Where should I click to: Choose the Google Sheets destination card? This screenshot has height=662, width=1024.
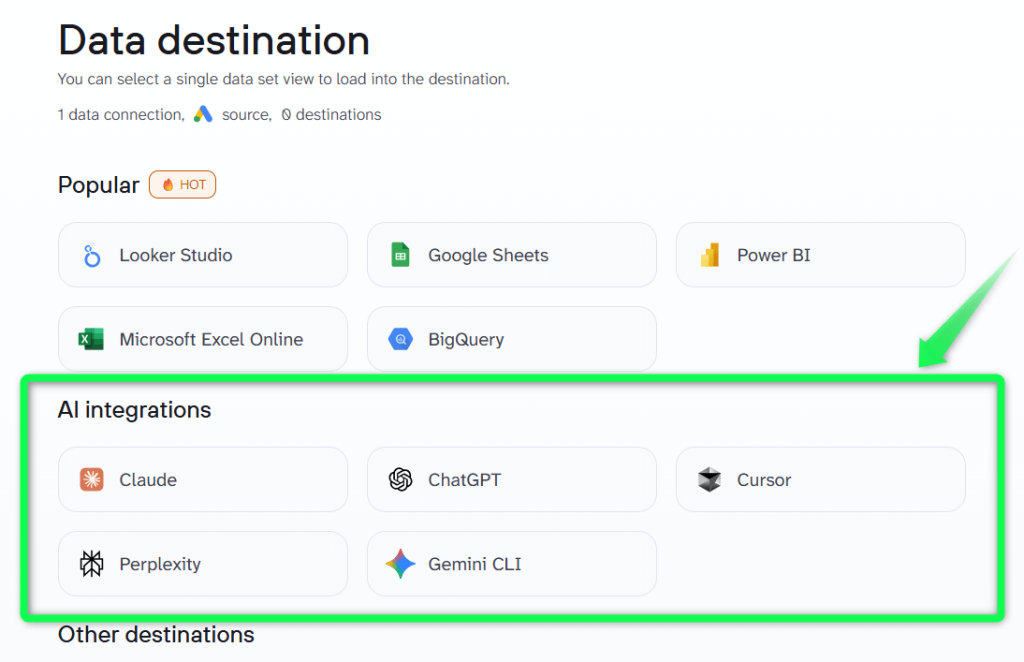(511, 255)
